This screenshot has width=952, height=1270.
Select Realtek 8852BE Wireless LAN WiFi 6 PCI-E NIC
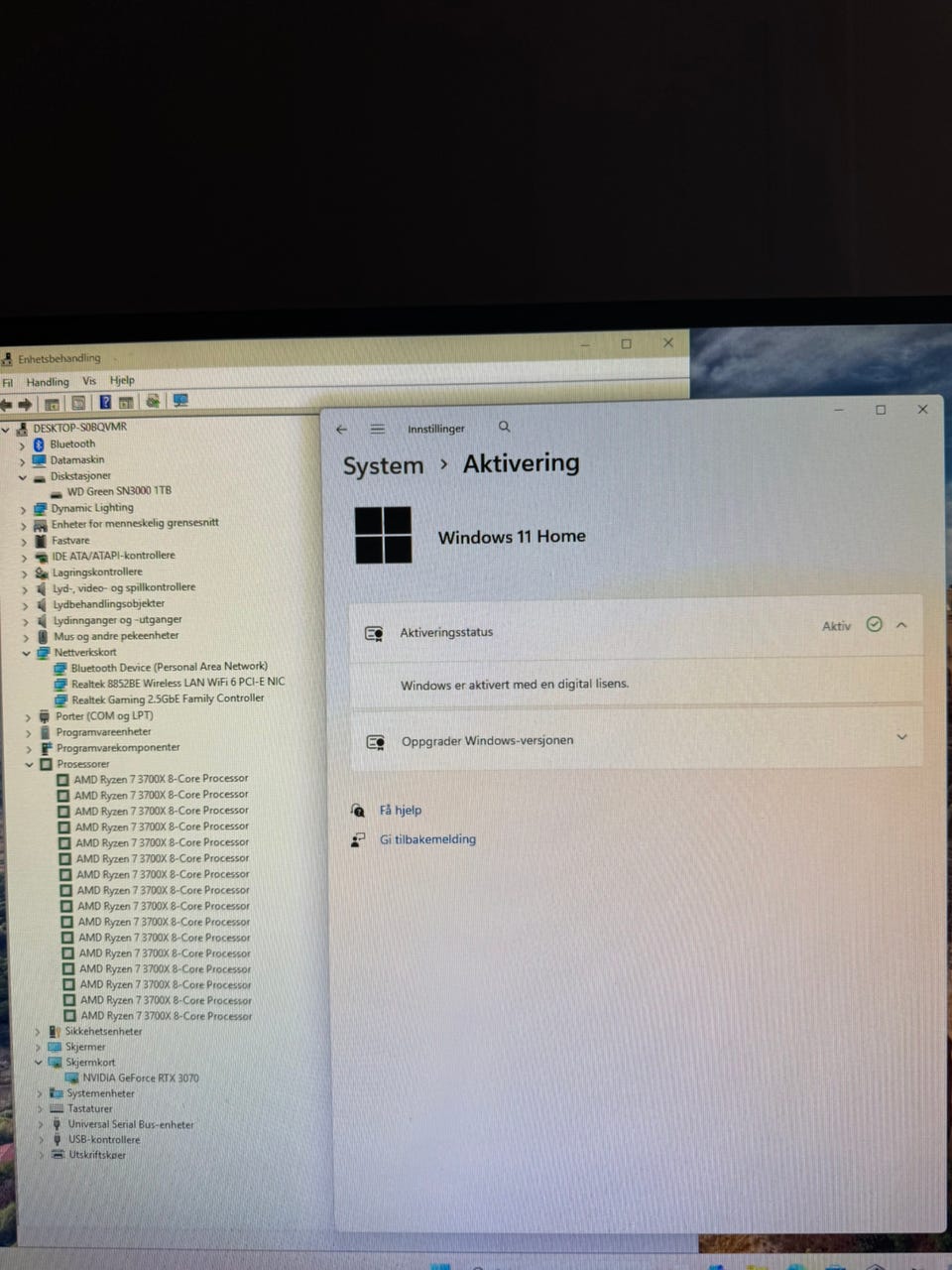pos(178,683)
